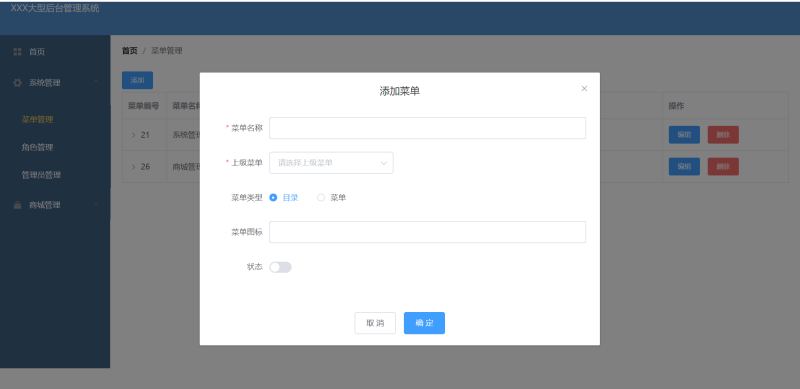
Task: Expand table row 26 chevron
Action: (134, 167)
